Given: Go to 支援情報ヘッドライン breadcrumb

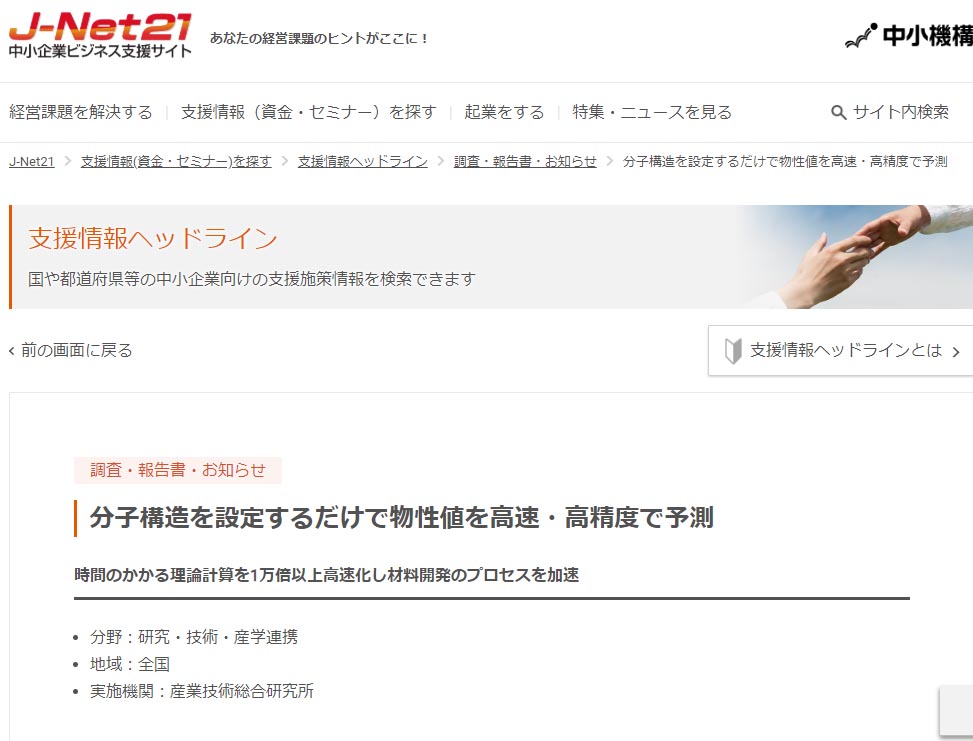Looking at the screenshot, I should pos(362,162).
